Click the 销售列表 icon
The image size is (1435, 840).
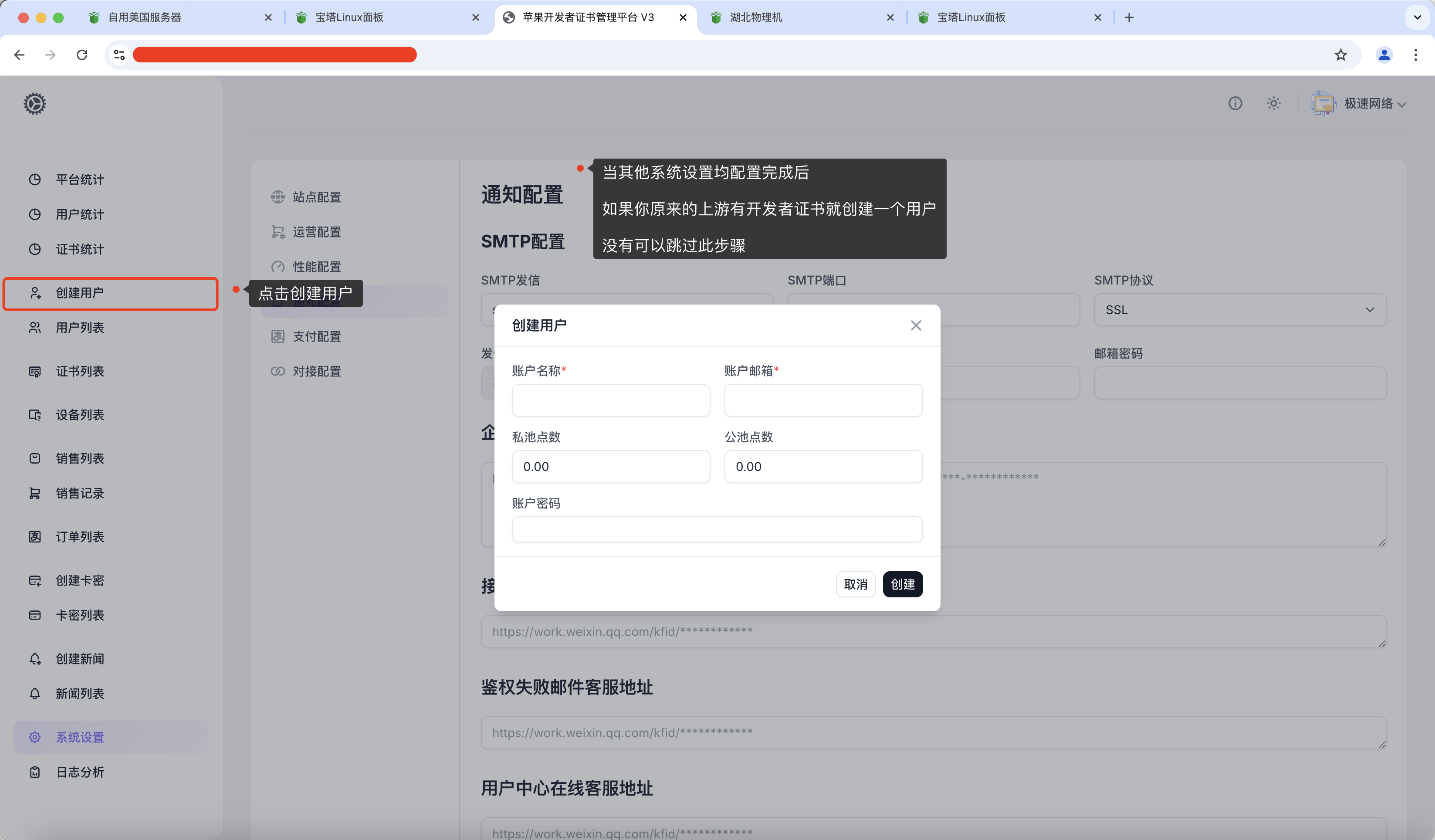(35, 458)
